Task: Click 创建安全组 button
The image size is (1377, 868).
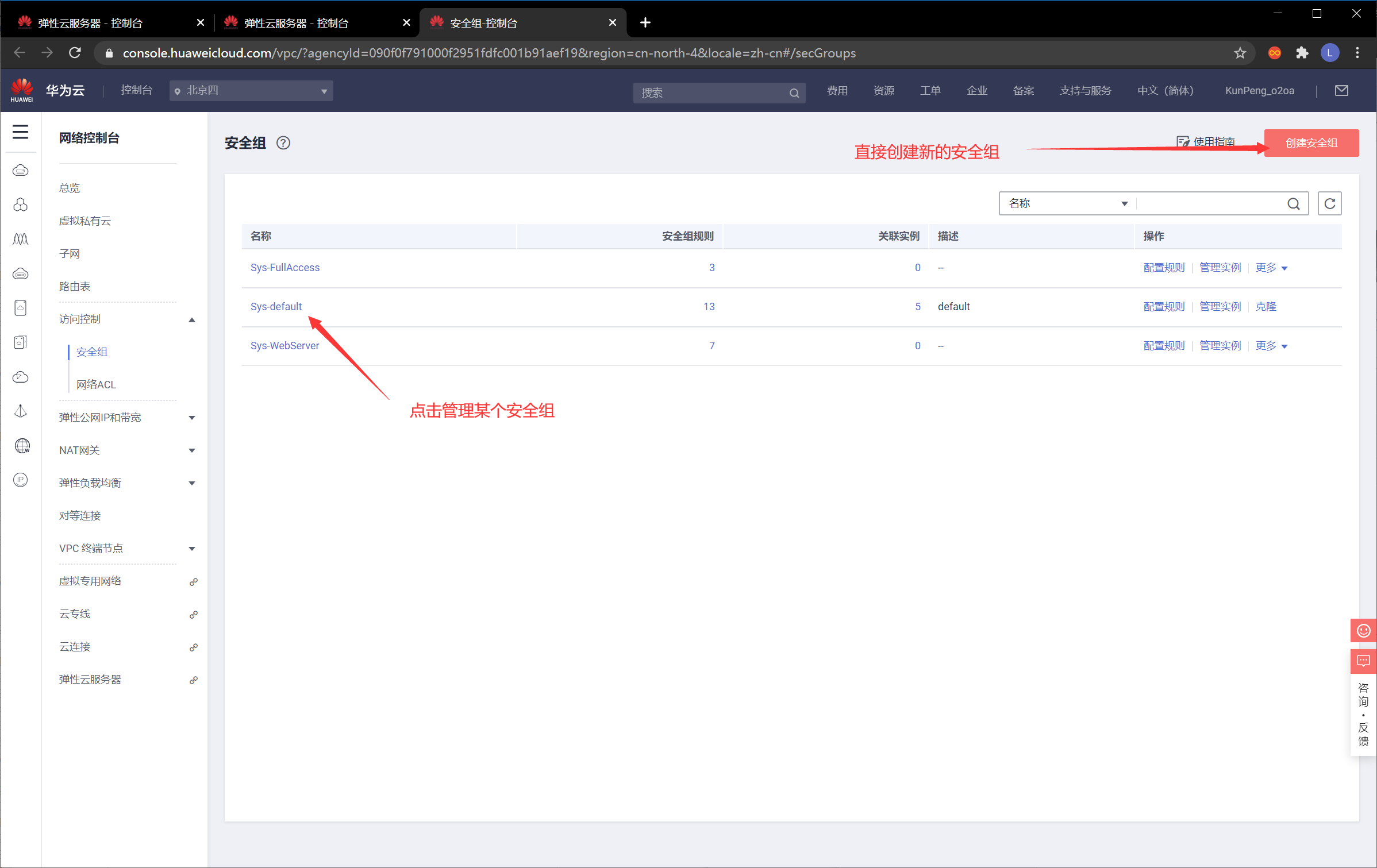Action: tap(1311, 143)
